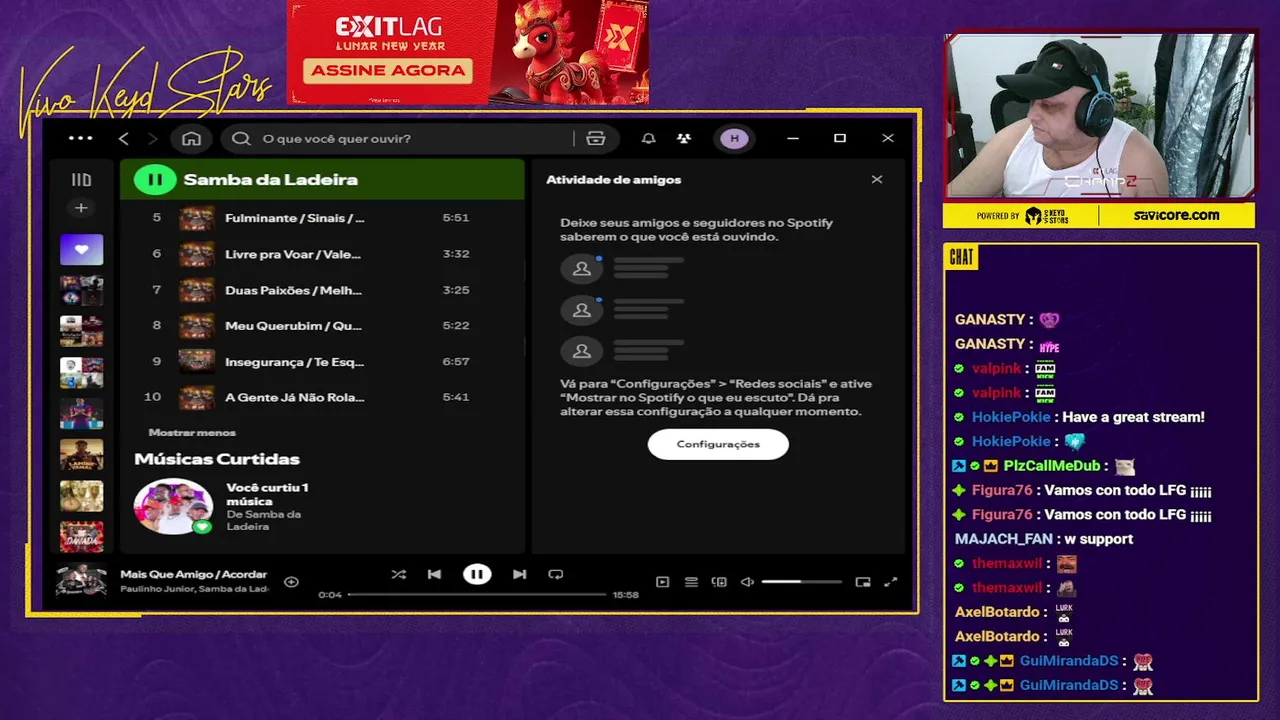Play track 8 Meu Querubim
The height and width of the screenshot is (720, 1280).
(x=322, y=326)
